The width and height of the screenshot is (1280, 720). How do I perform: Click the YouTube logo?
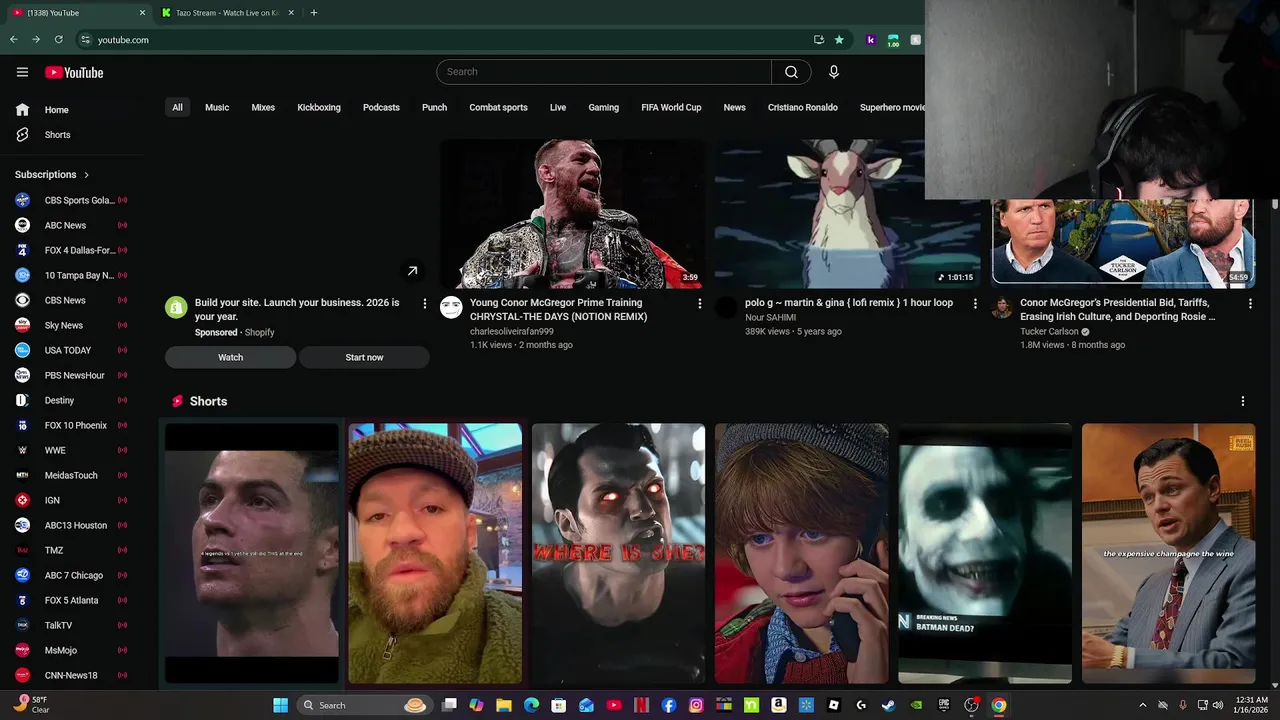pos(74,72)
